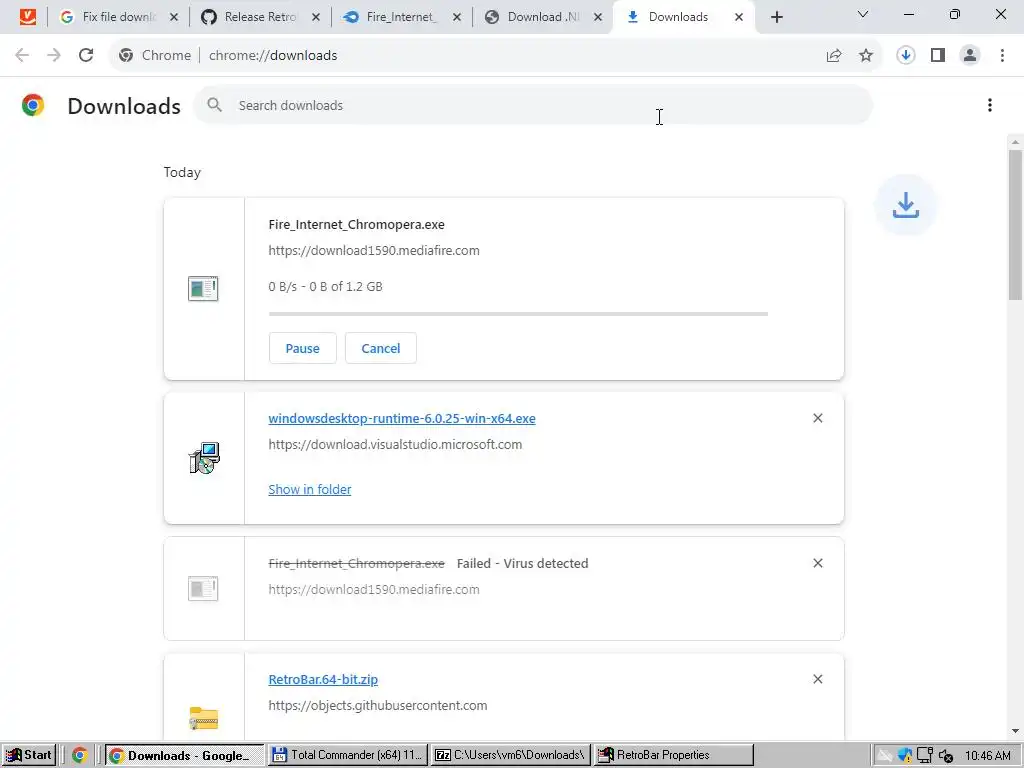Close the Download .NET tab
This screenshot has width=1024, height=768.
coord(598,17)
